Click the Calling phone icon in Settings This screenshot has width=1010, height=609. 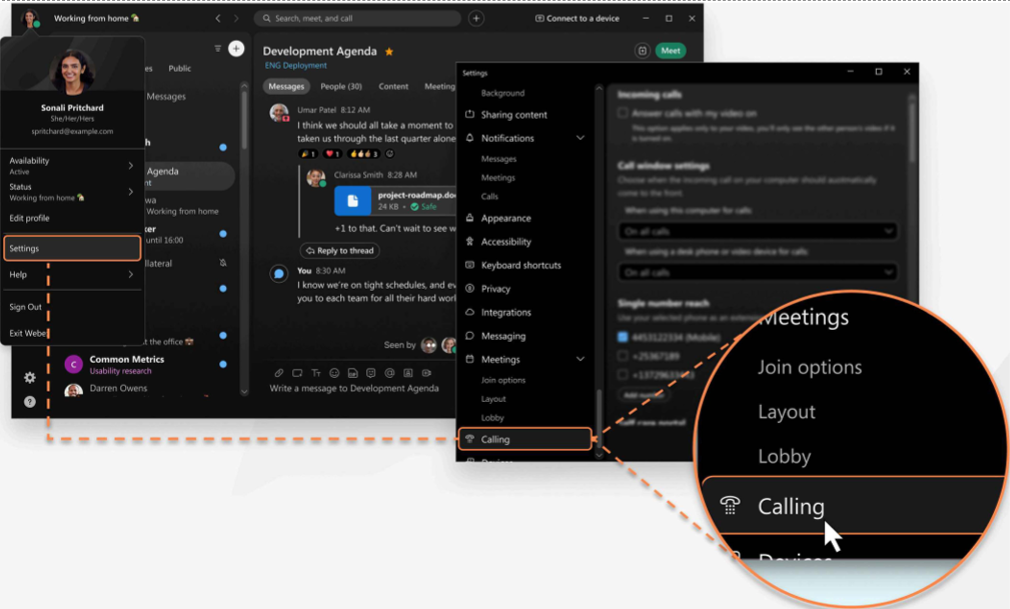(x=470, y=439)
